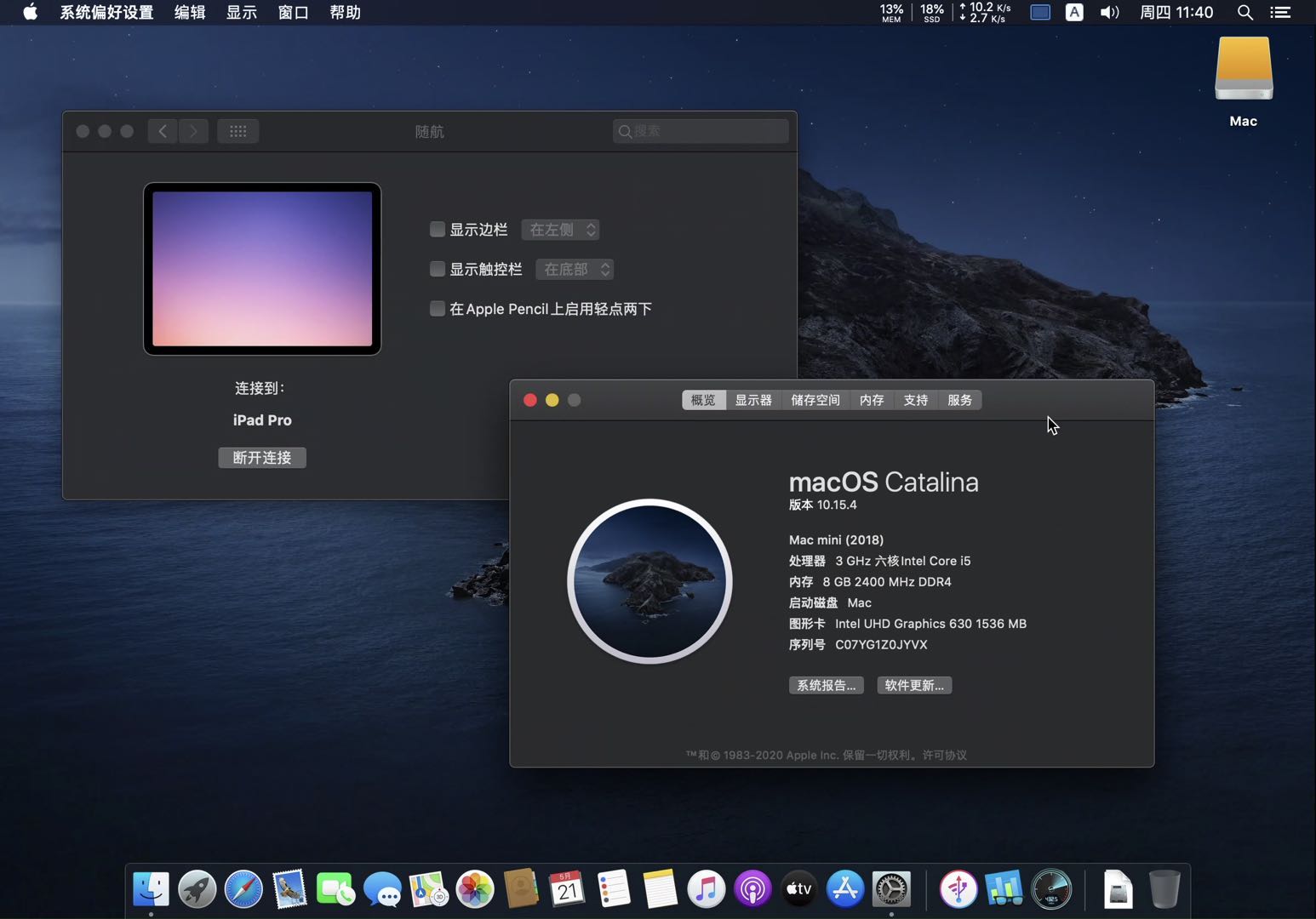Screen dimensions: 1316x919
Task: Select the 概览 tab
Action: coord(703,400)
